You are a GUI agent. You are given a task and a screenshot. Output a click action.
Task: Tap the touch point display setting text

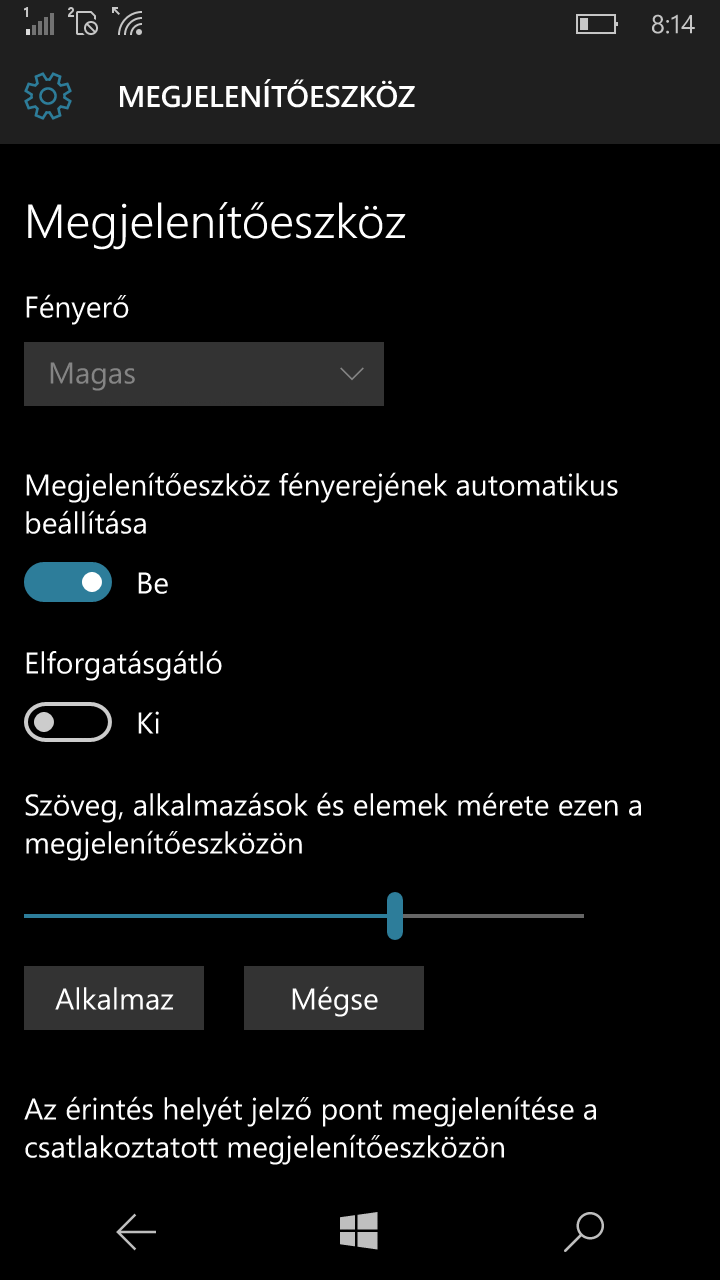[x=311, y=1128]
